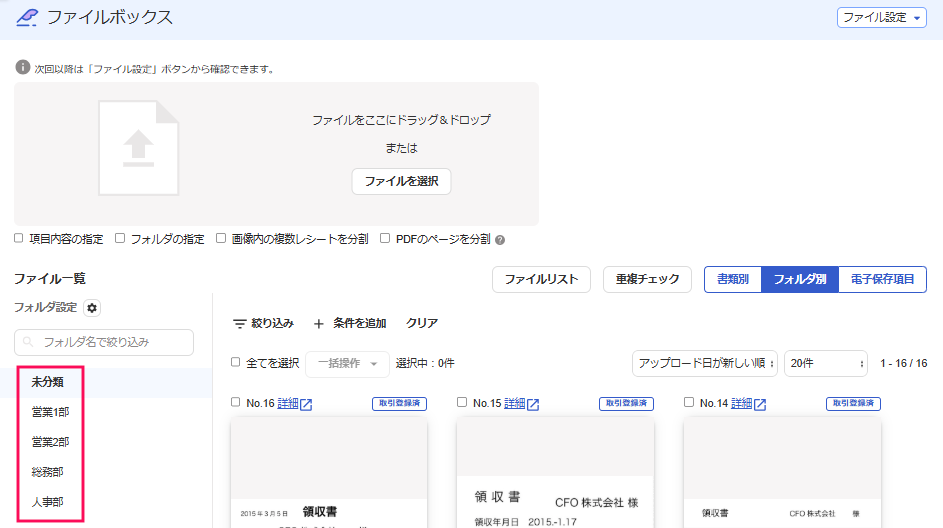
Task: Click the upload file icon in drop zone
Action: click(x=138, y=148)
